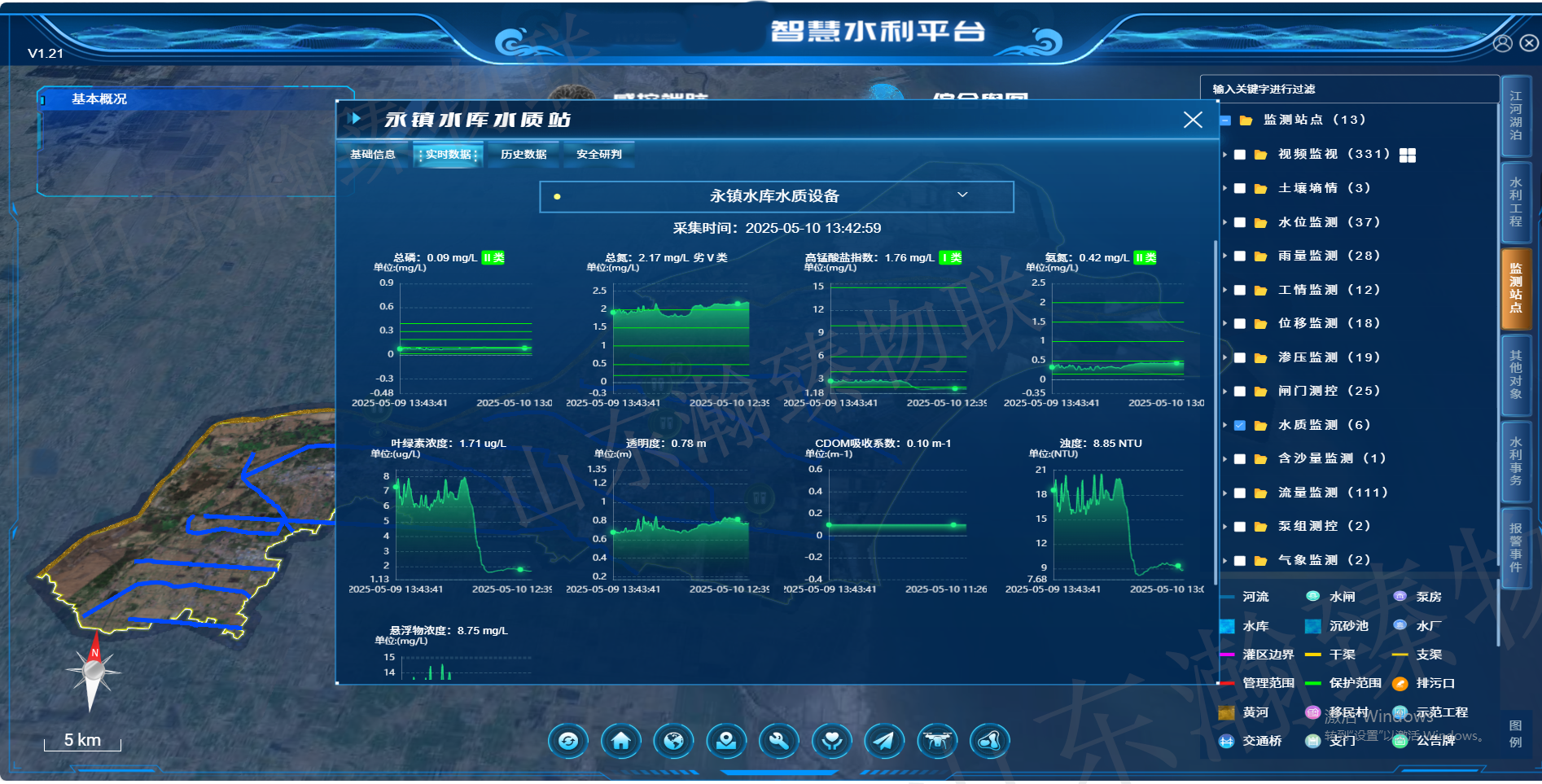Open the wrench tools icon
This screenshot has height=784, width=1542.
(x=779, y=741)
